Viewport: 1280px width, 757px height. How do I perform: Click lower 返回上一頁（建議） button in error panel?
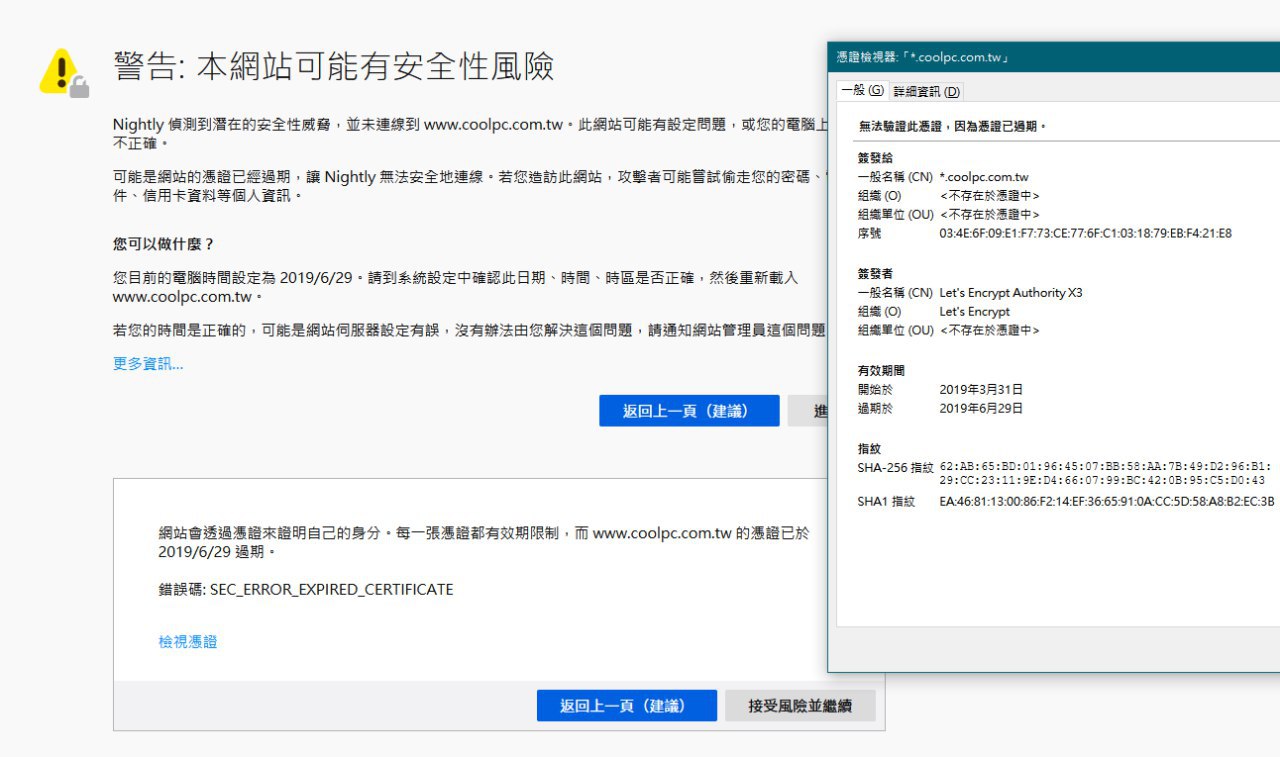click(x=627, y=706)
